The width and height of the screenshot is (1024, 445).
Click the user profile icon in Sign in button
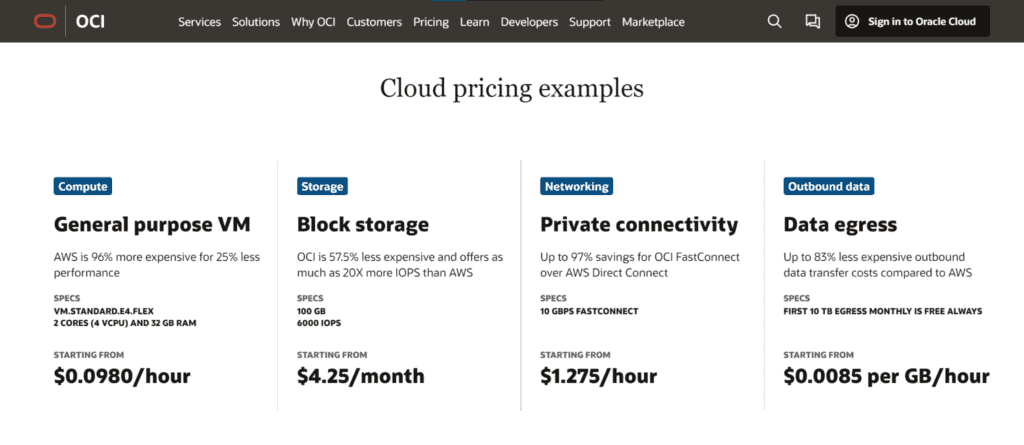pos(852,22)
